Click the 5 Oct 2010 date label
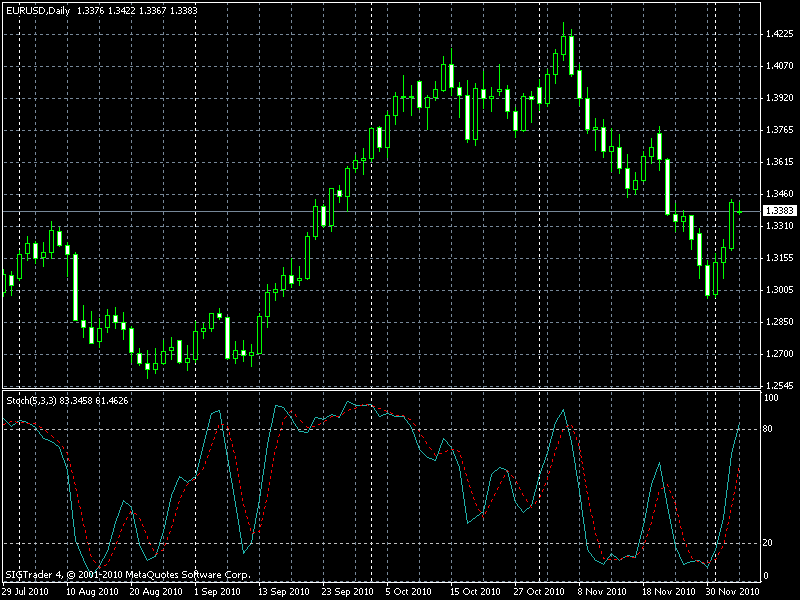Viewport: 800px width, 600px height. click(409, 592)
